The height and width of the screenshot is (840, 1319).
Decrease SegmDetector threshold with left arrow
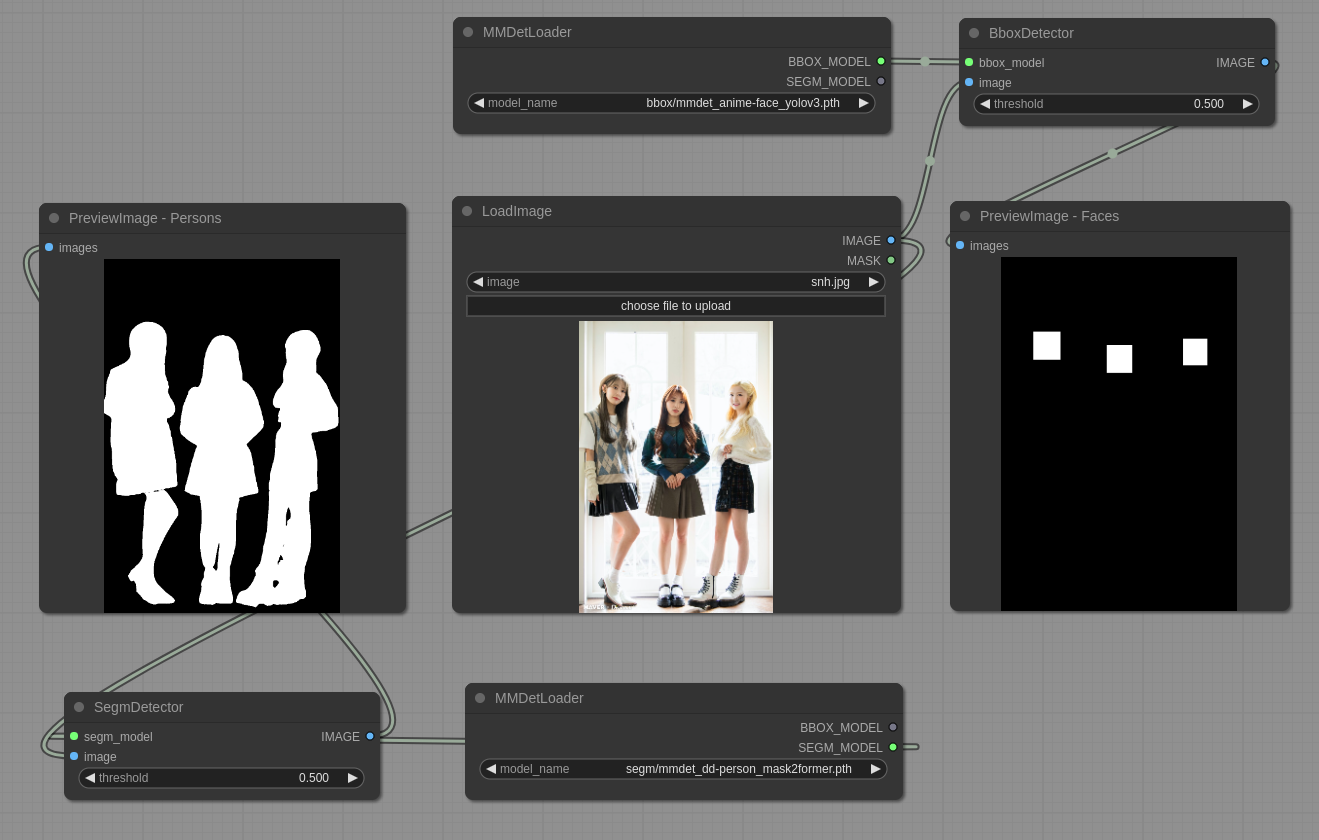tap(90, 778)
